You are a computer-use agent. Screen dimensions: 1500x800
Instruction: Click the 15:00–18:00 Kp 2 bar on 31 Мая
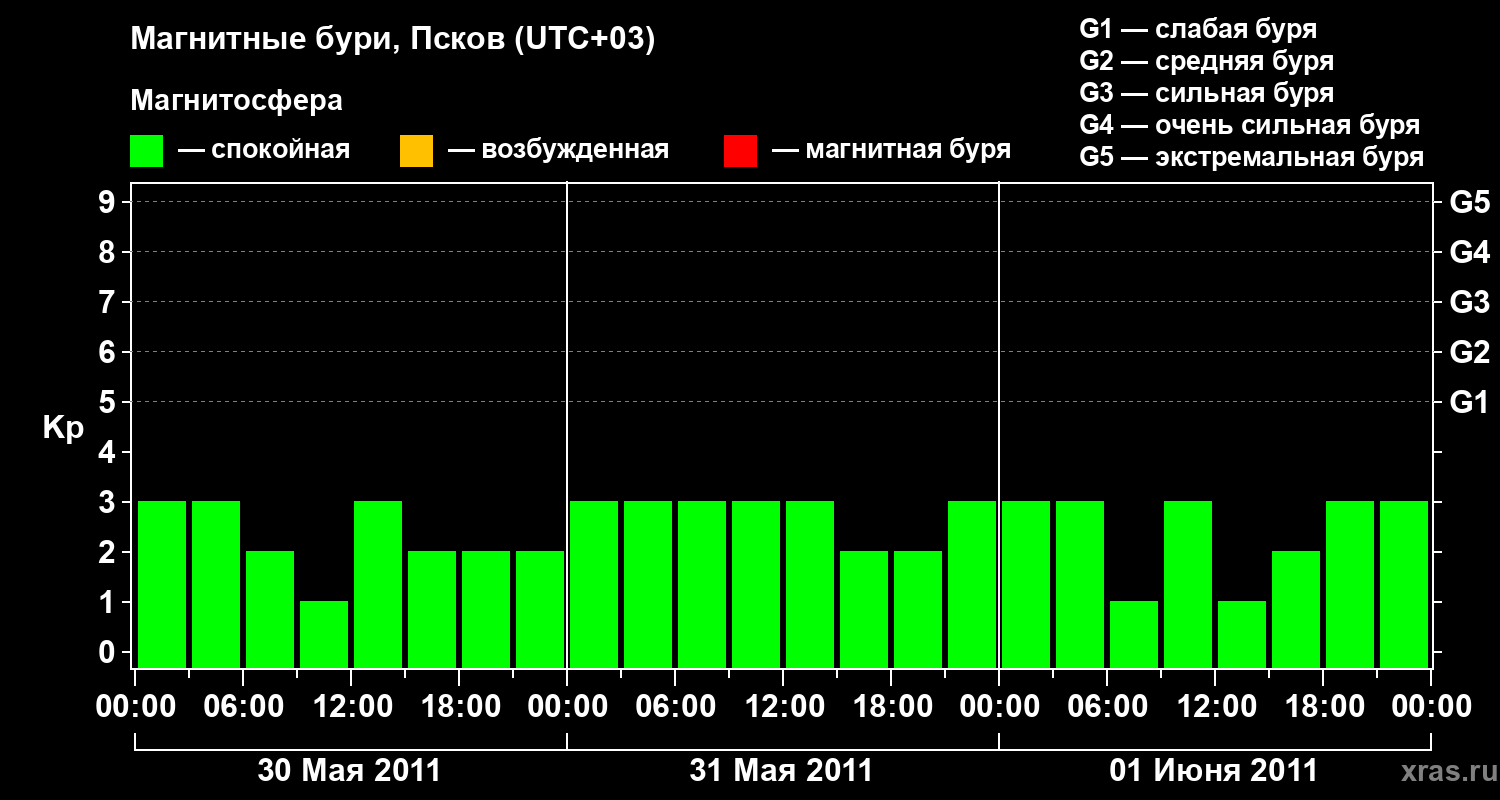click(864, 609)
